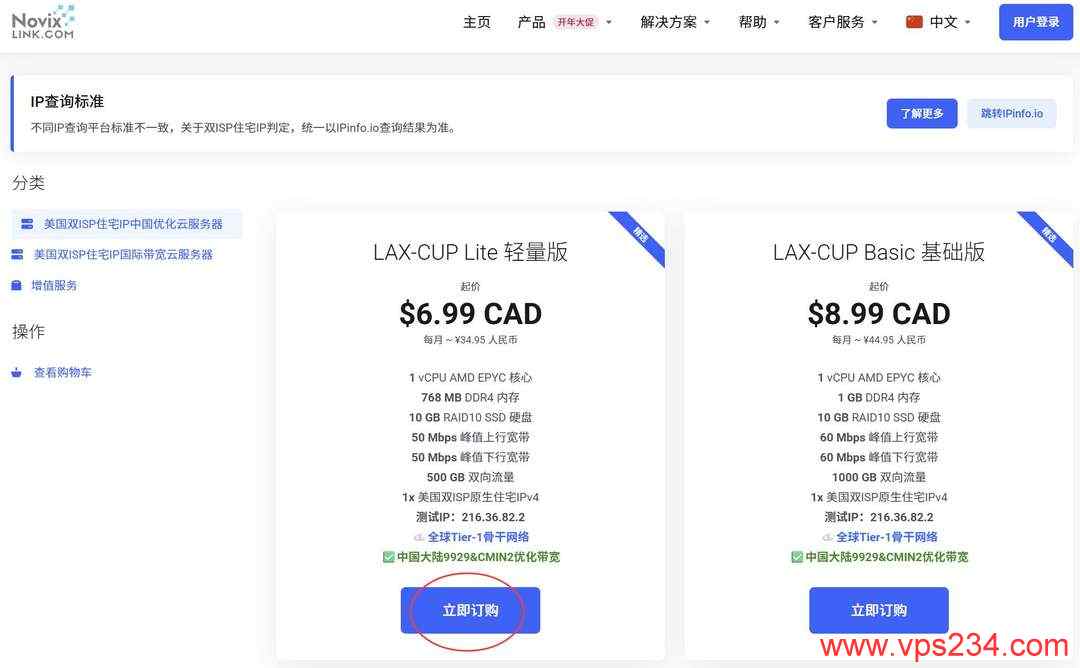Click the 500 GB 双向流量 line
The width and height of the screenshot is (1080, 668).
point(470,477)
